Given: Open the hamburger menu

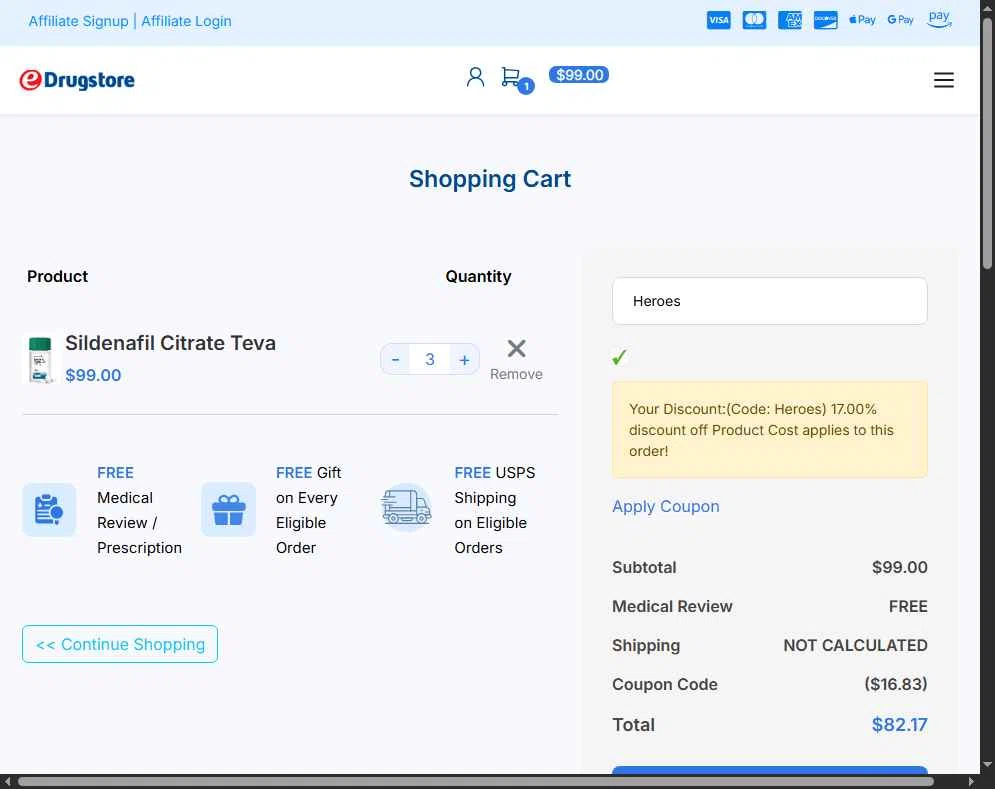Looking at the screenshot, I should (x=944, y=80).
